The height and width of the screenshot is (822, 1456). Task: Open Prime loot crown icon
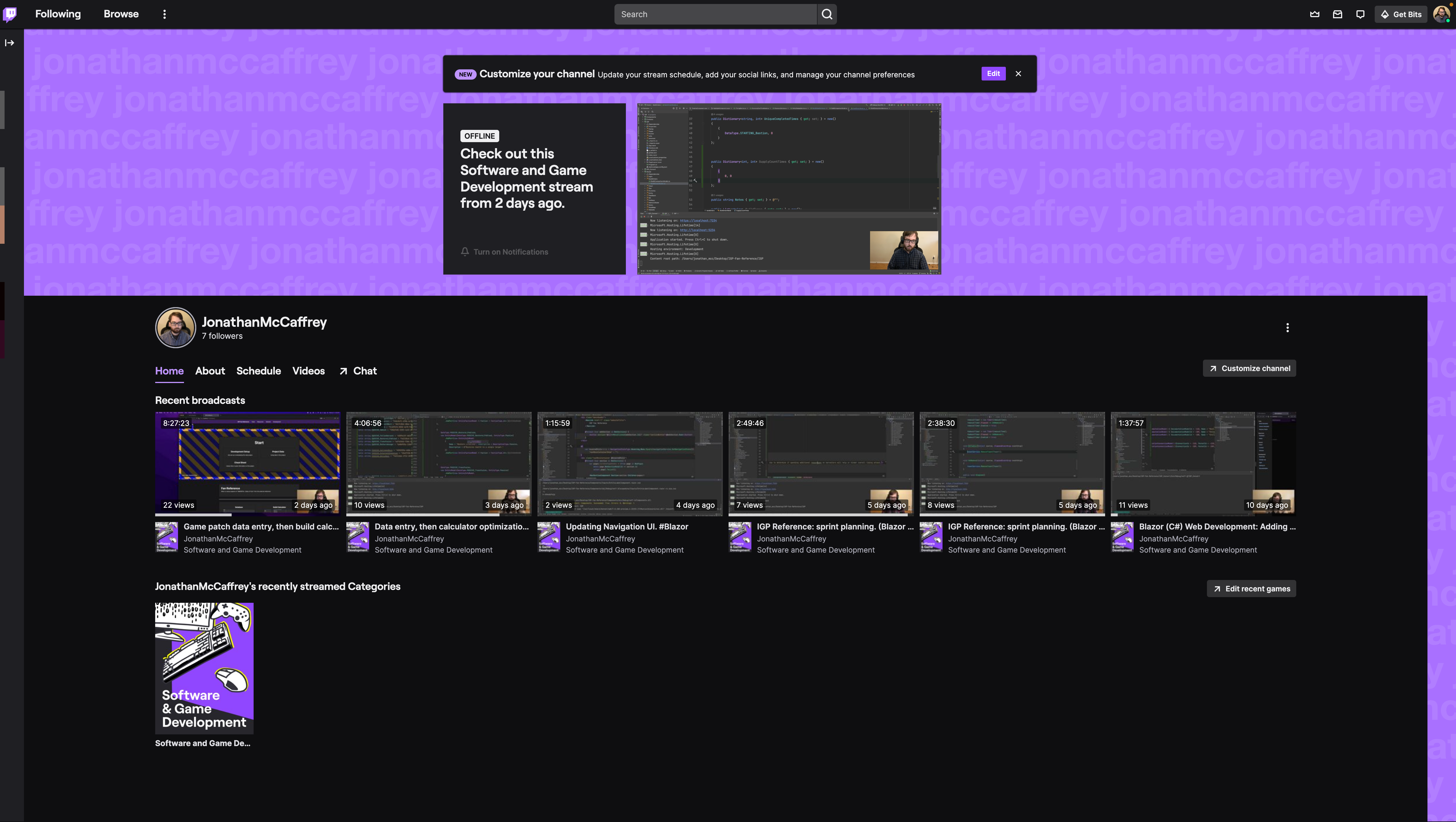pos(1315,14)
